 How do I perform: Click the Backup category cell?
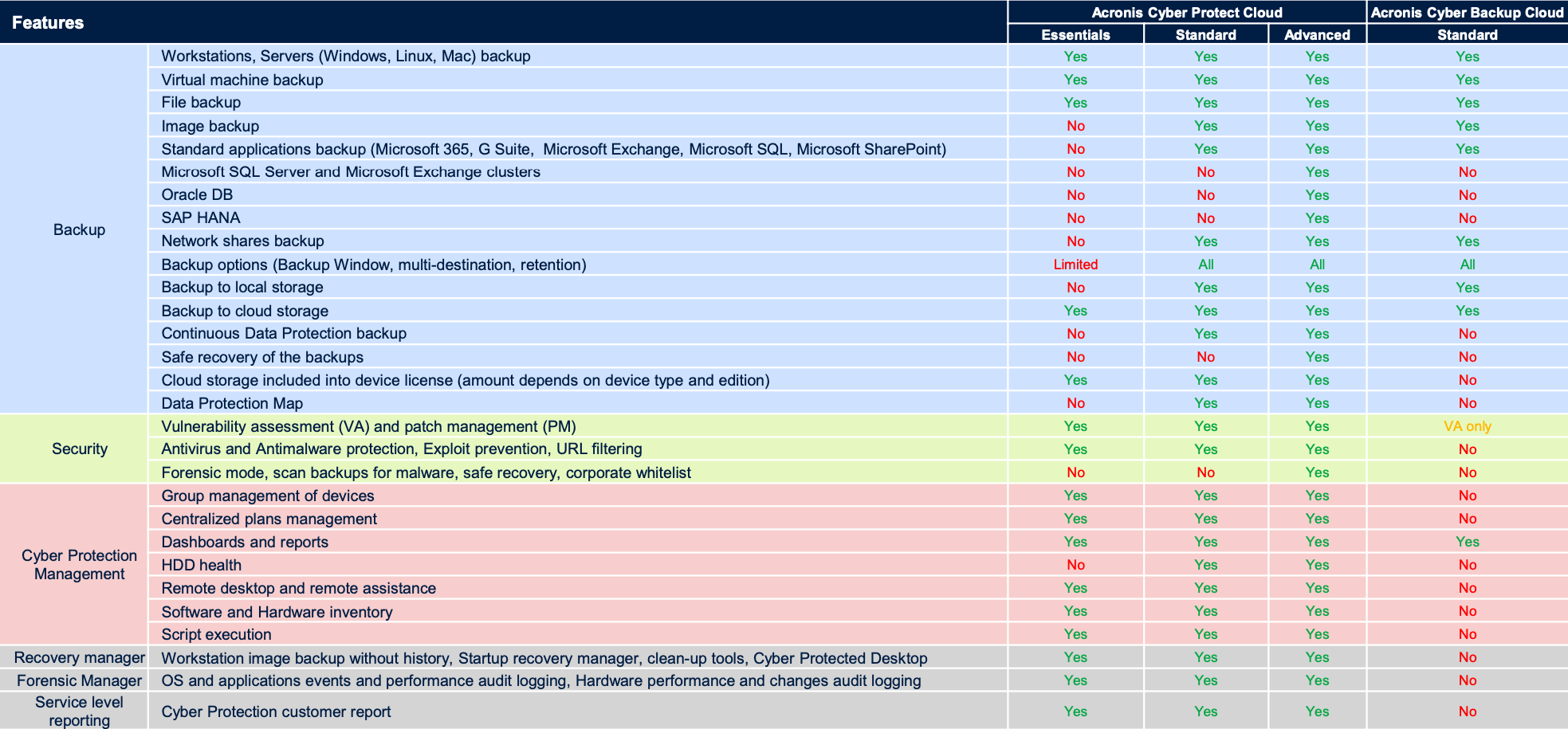coord(79,229)
